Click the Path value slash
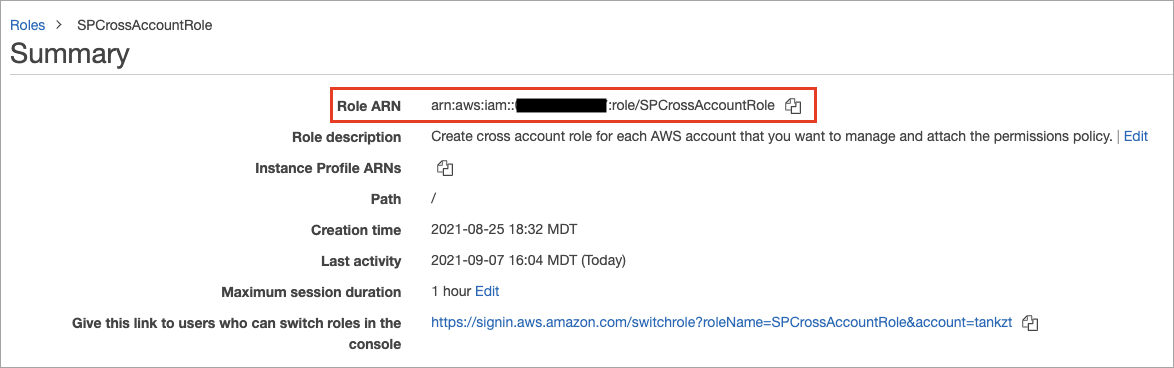The height and width of the screenshot is (368, 1174). coord(434,200)
